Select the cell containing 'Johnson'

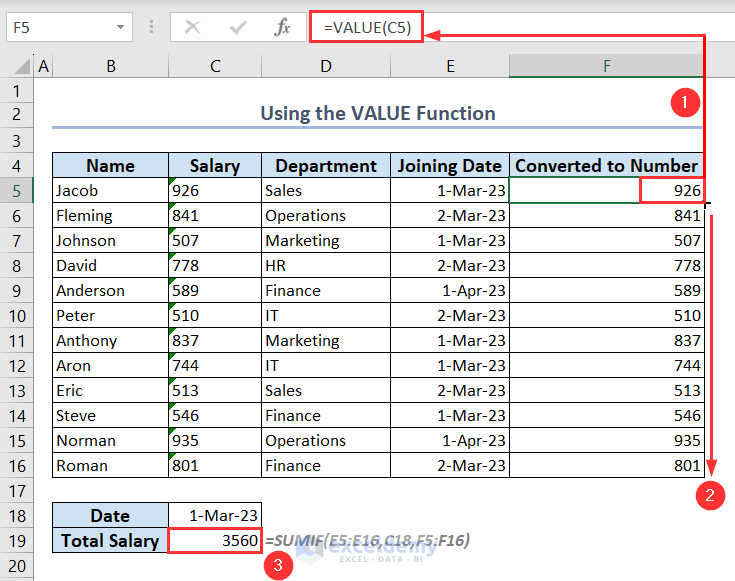(x=111, y=241)
